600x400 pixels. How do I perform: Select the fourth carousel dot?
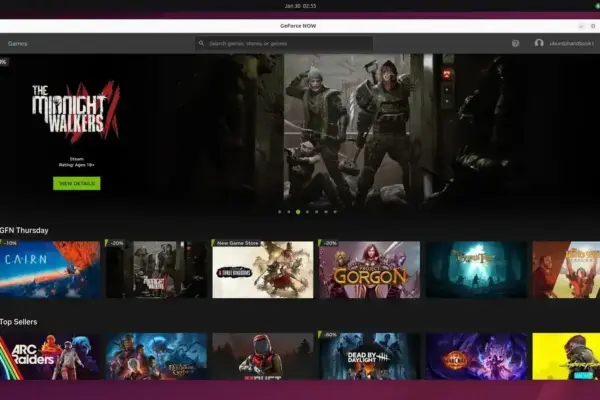307,212
